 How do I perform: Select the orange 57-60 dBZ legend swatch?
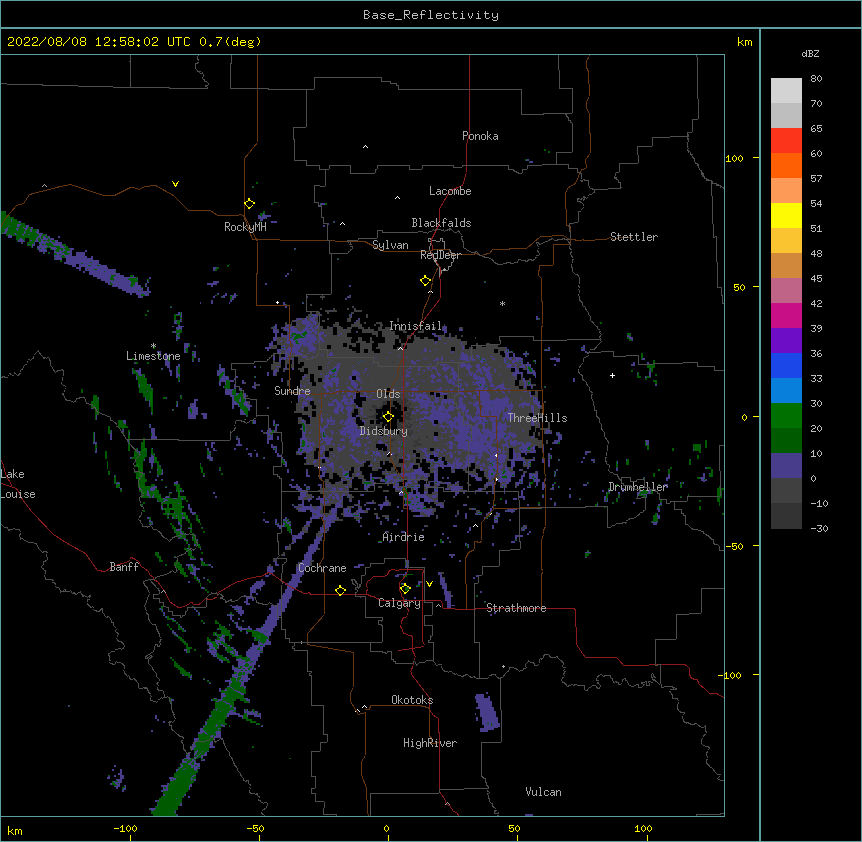pyautogui.click(x=786, y=165)
